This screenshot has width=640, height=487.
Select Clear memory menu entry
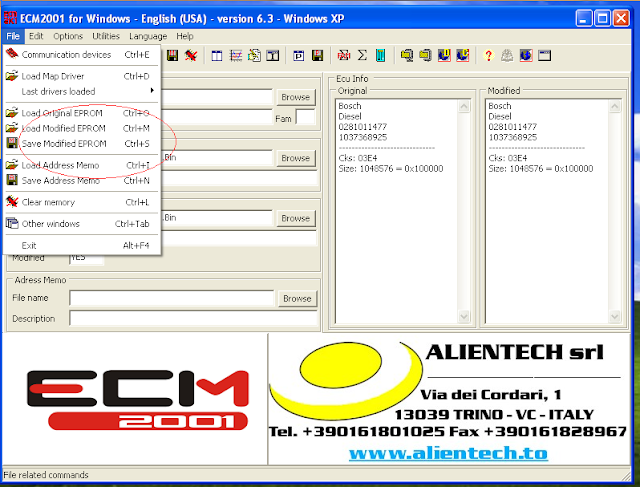[82, 202]
